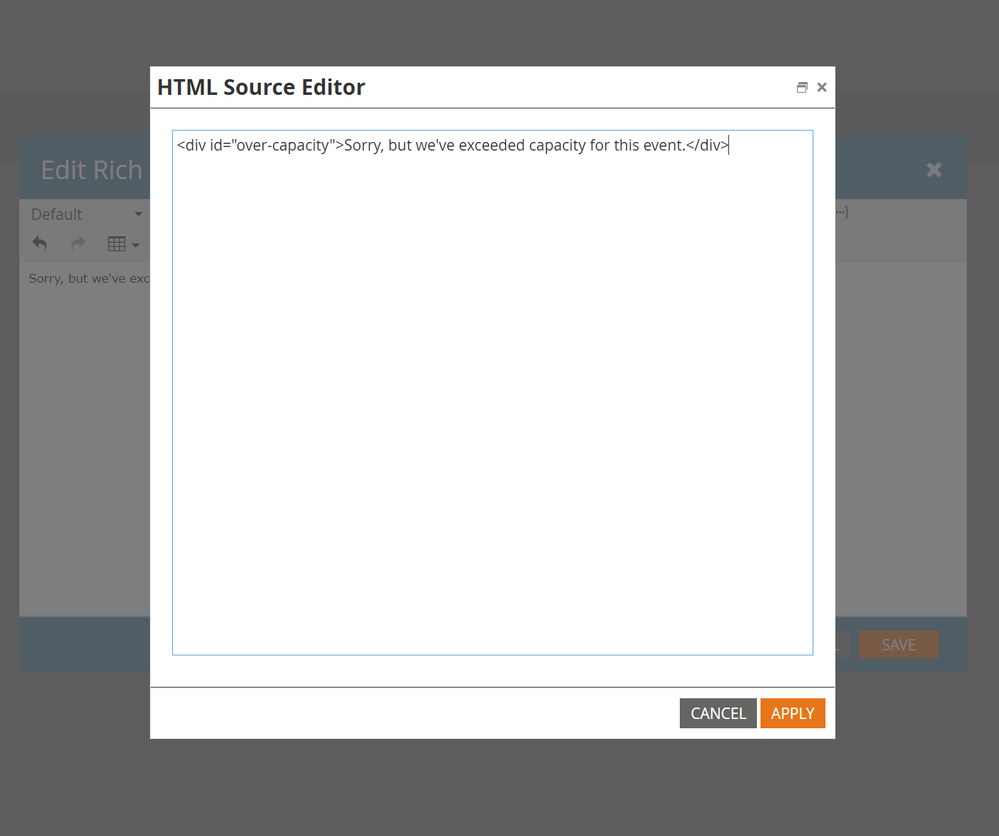Click the redo arrow icon
This screenshot has width=999, height=836.
78,244
